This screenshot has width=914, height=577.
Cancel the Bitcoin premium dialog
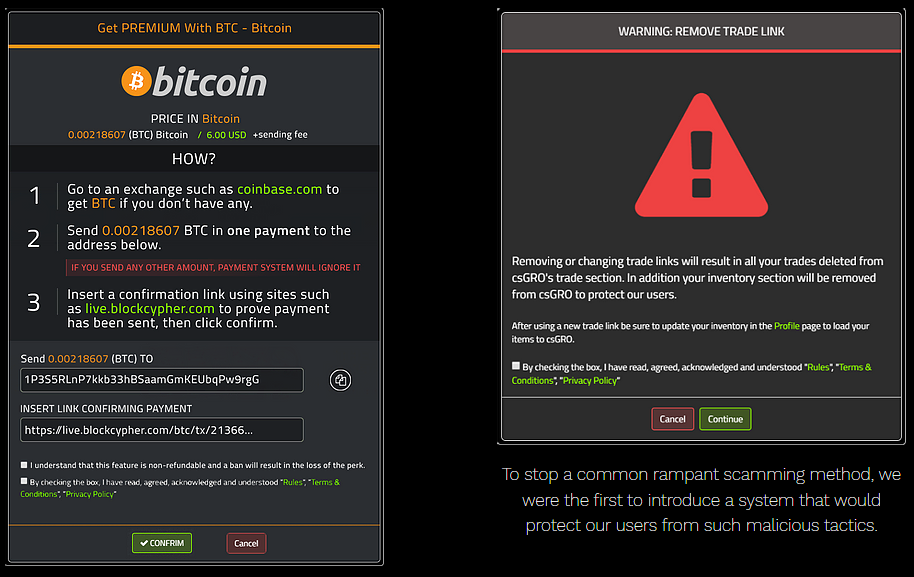point(246,543)
